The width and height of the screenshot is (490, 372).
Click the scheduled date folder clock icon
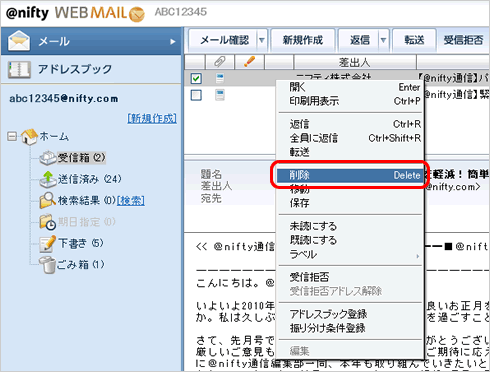point(48,222)
